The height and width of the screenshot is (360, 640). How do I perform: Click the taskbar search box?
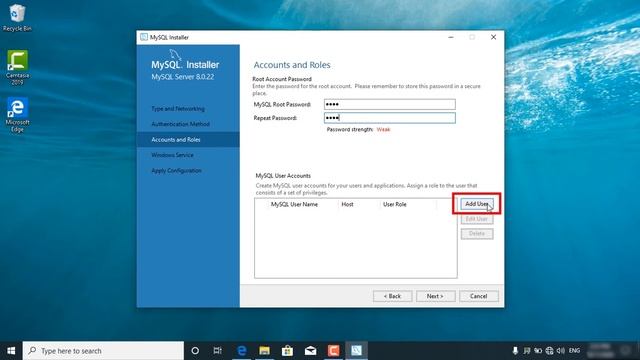(x=103, y=351)
